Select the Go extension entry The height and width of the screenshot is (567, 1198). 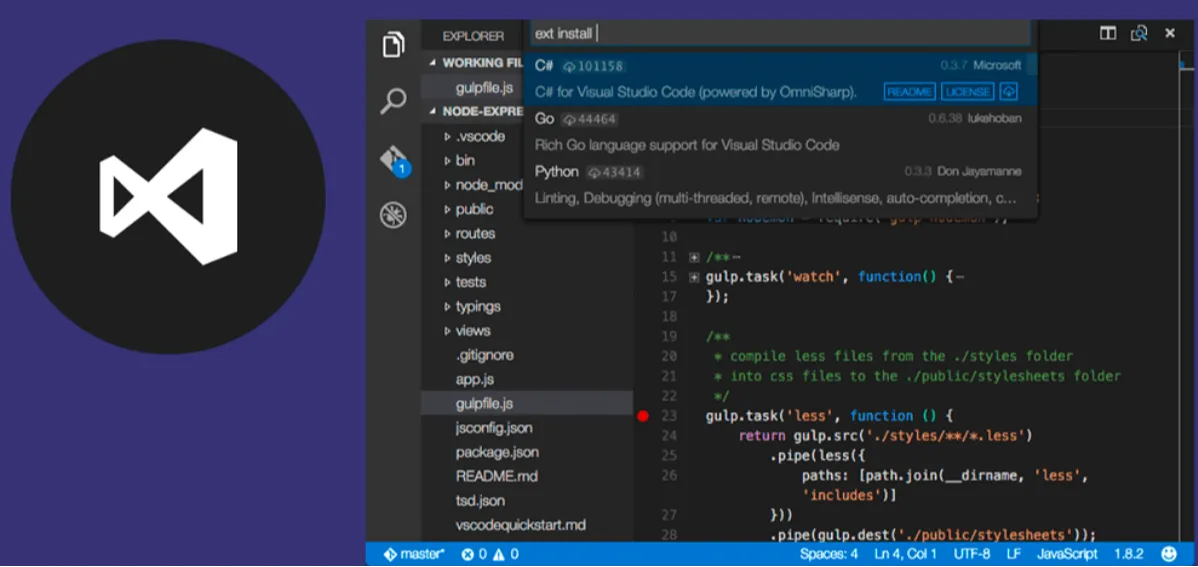tap(780, 131)
